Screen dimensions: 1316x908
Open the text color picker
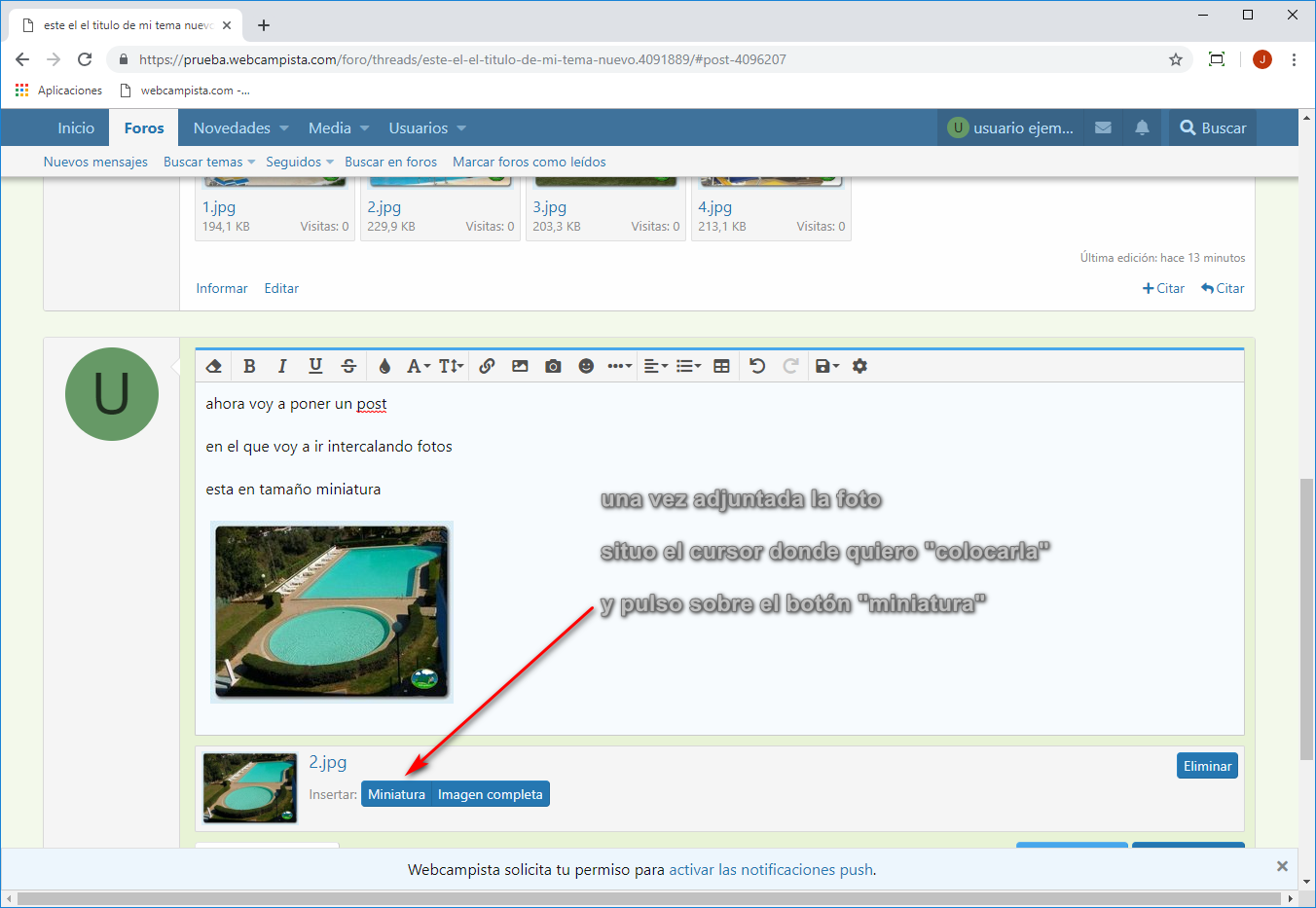(384, 366)
